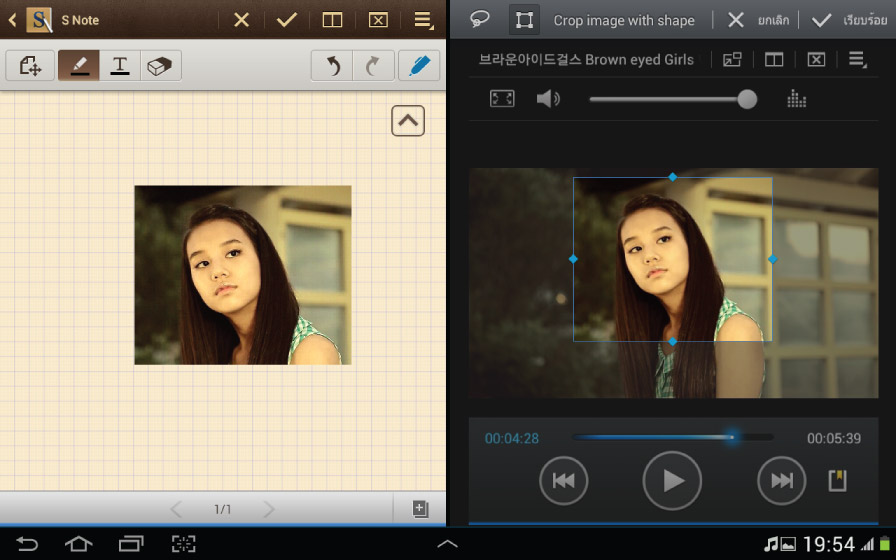Grab the right crop handle
The height and width of the screenshot is (560, 896).
[773, 259]
